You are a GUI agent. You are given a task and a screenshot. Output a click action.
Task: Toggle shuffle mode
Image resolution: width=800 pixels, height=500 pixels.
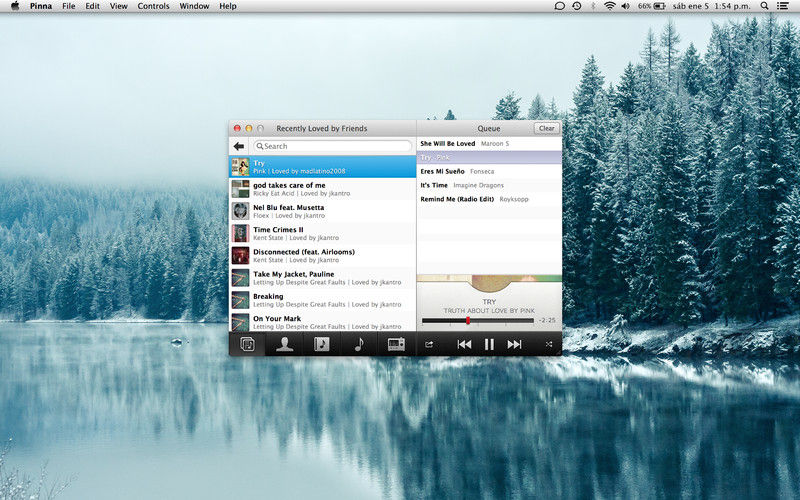pyautogui.click(x=549, y=344)
